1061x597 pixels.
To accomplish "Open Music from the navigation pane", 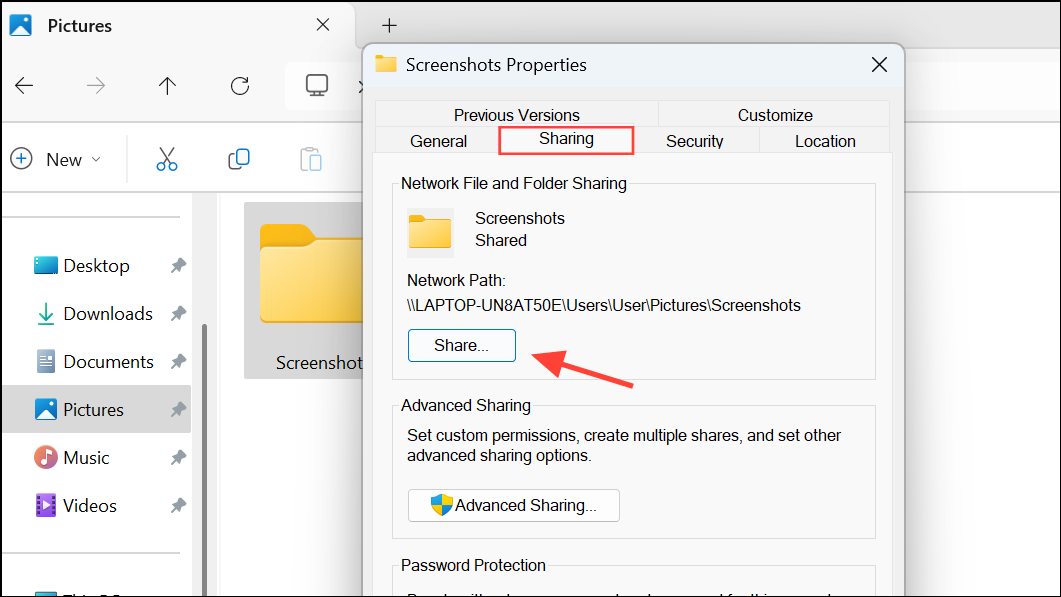I will pyautogui.click(x=72, y=458).
